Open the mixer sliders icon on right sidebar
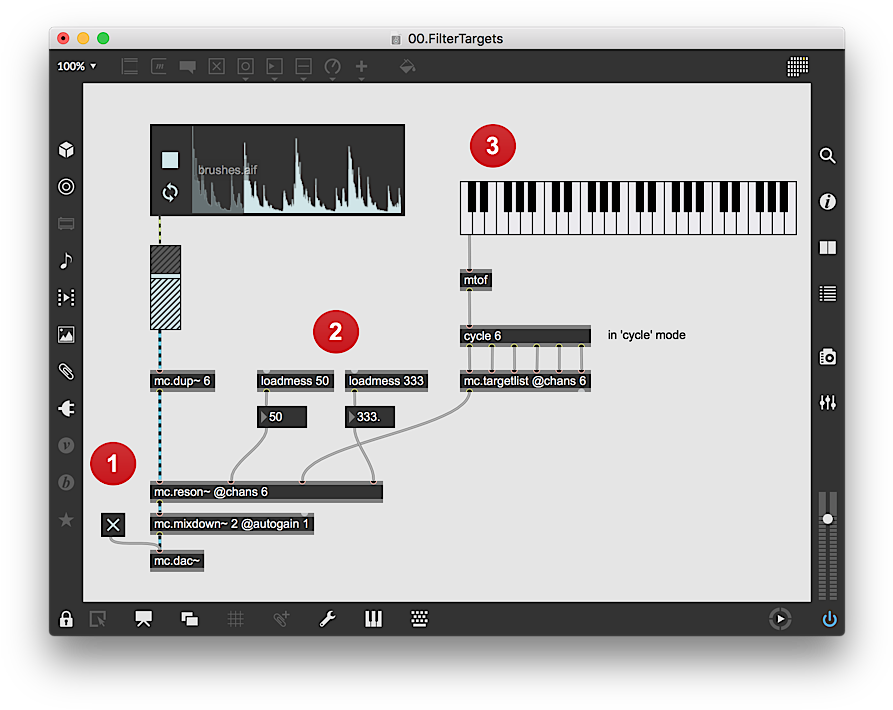893x710 pixels. click(x=827, y=402)
